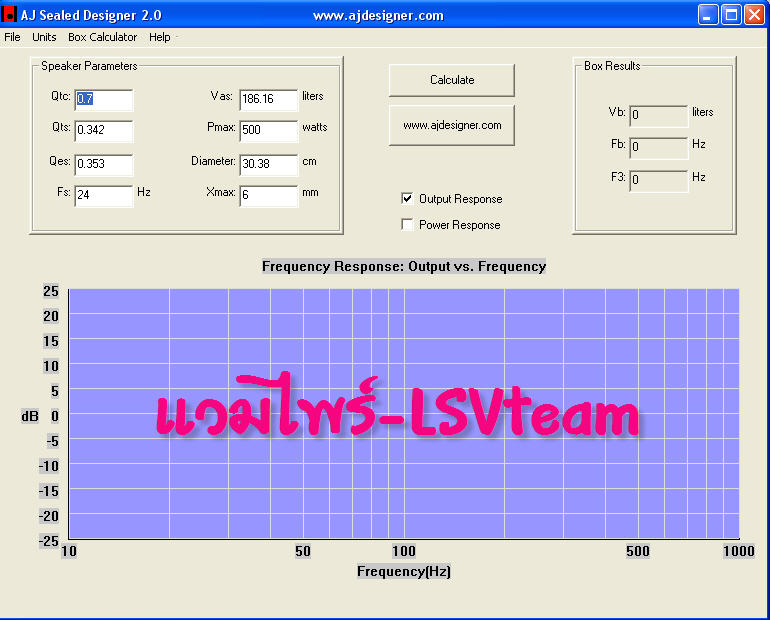The height and width of the screenshot is (620, 770).
Task: Click the Fs input field
Action: [104, 195]
